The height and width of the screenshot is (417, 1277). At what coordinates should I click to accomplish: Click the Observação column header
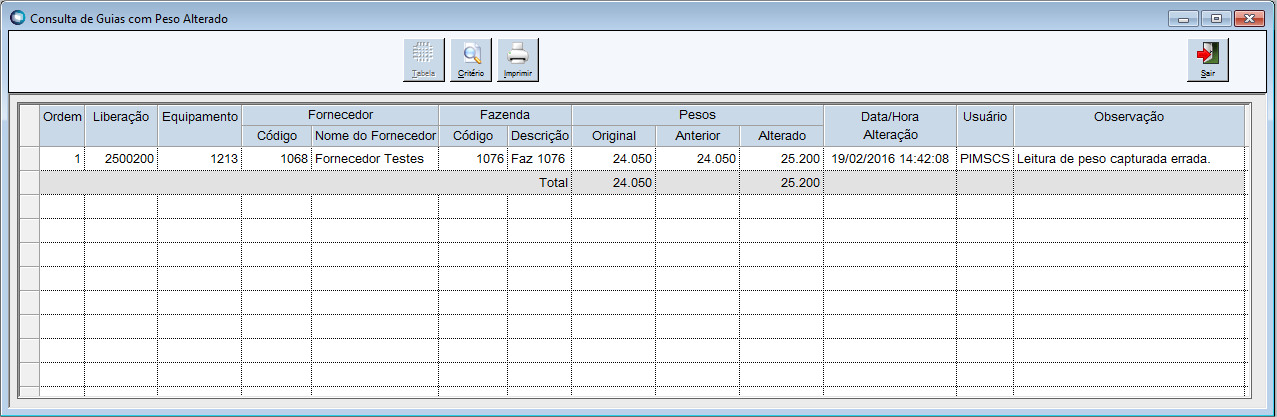1129,125
